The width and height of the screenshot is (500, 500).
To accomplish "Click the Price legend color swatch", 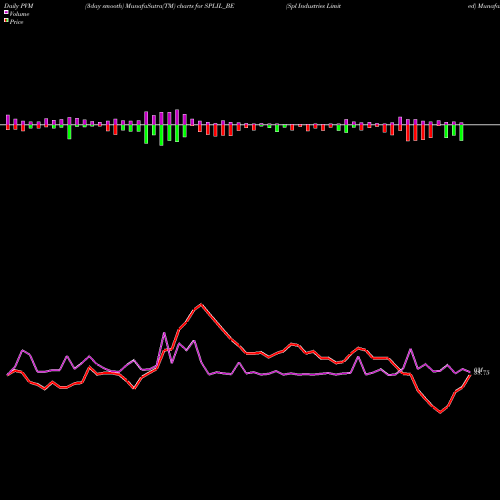I will point(6,21).
